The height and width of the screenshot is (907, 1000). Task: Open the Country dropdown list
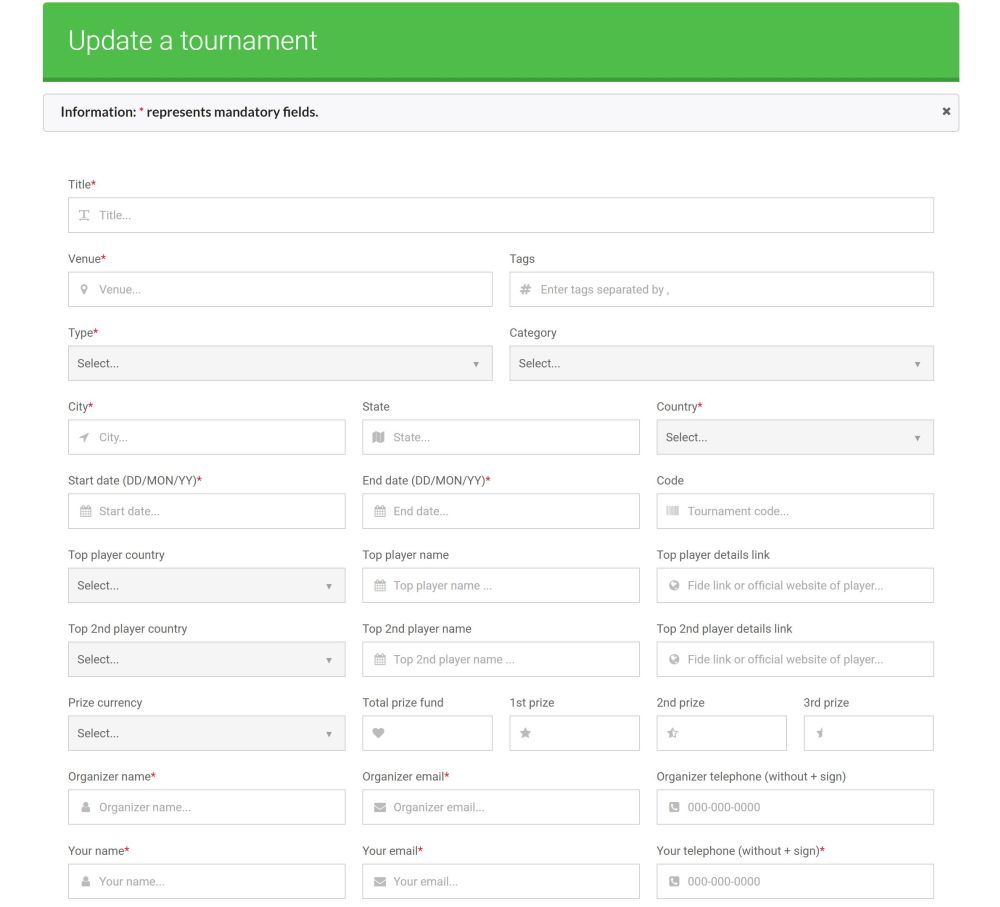795,438
